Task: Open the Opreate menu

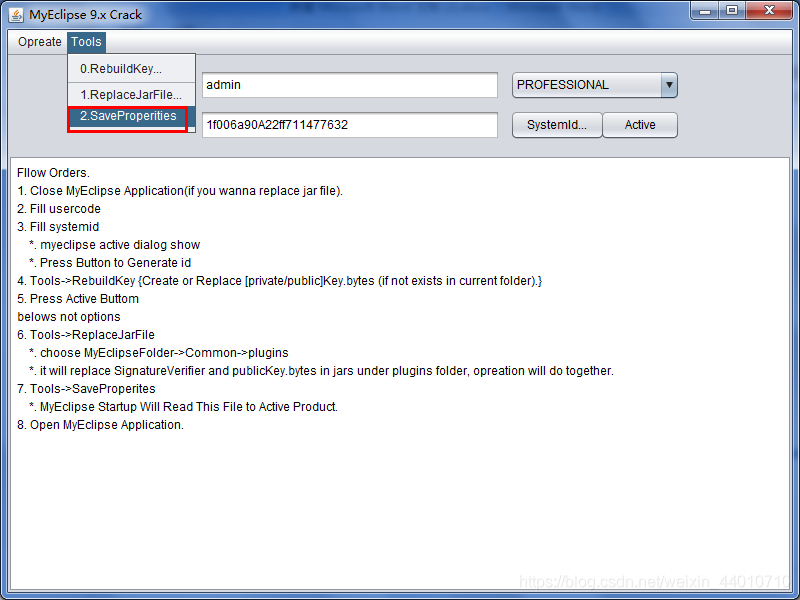Action: [x=39, y=42]
